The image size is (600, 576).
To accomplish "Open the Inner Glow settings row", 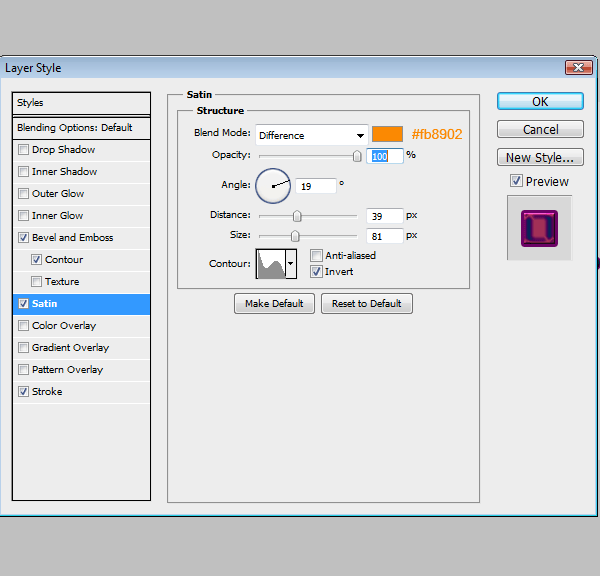I will coord(82,215).
